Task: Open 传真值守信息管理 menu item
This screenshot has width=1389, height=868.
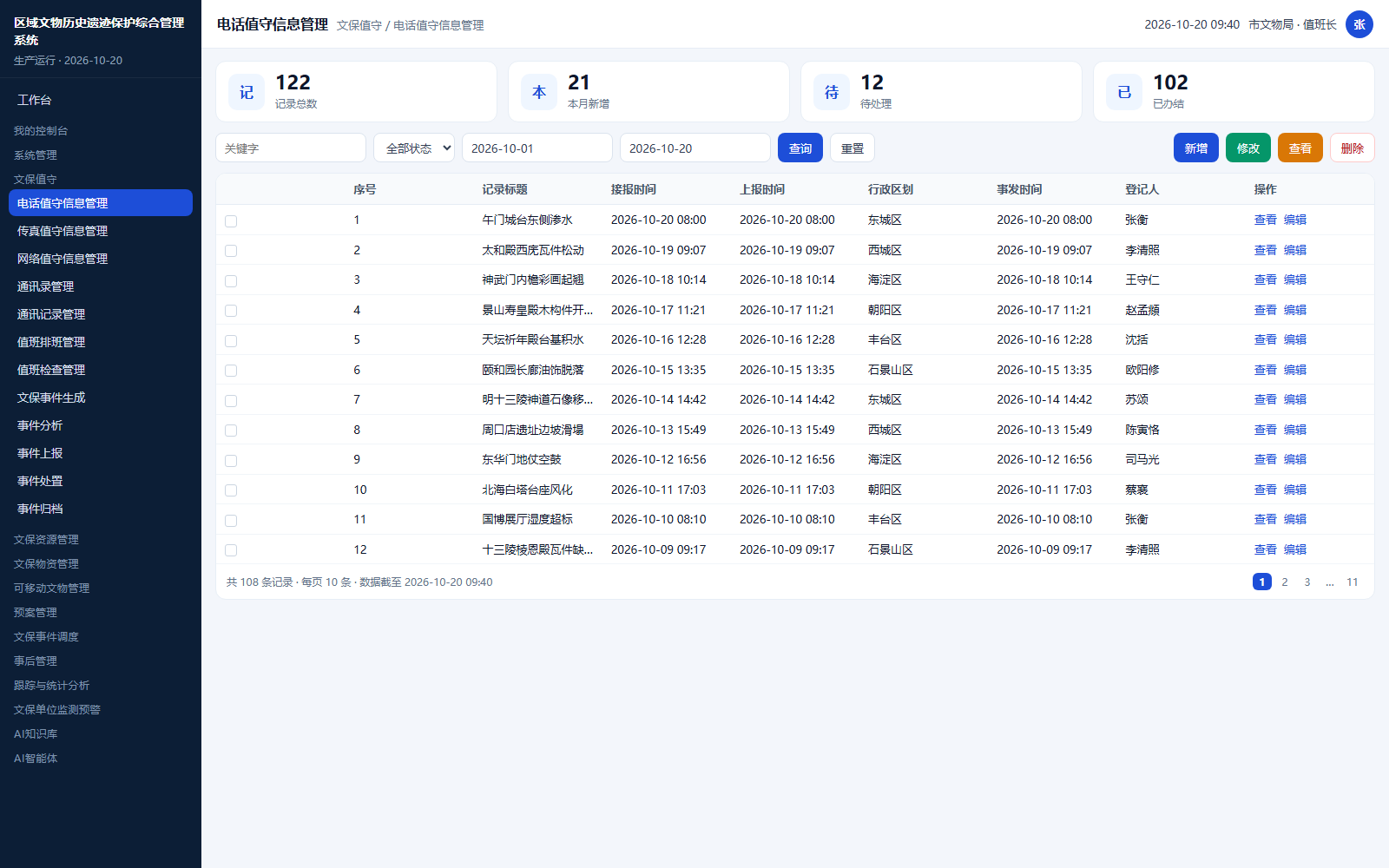Action: 101,231
